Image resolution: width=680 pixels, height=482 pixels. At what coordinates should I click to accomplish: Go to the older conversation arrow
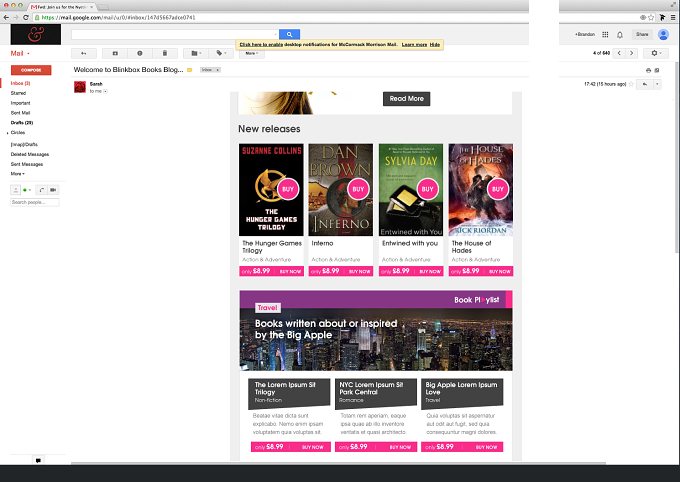(631, 53)
